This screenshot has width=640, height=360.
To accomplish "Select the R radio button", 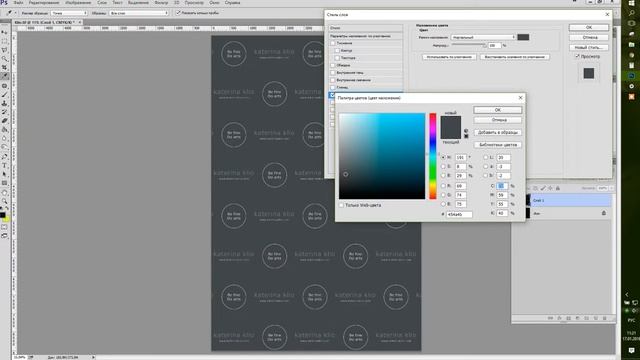I will [443, 186].
